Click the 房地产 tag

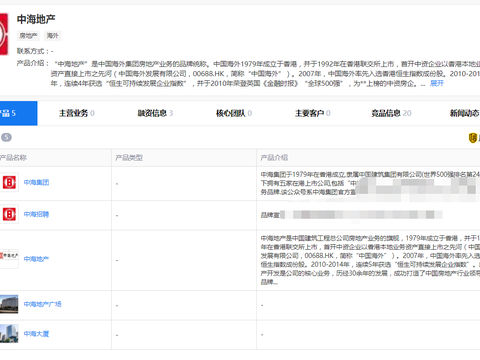28,36
